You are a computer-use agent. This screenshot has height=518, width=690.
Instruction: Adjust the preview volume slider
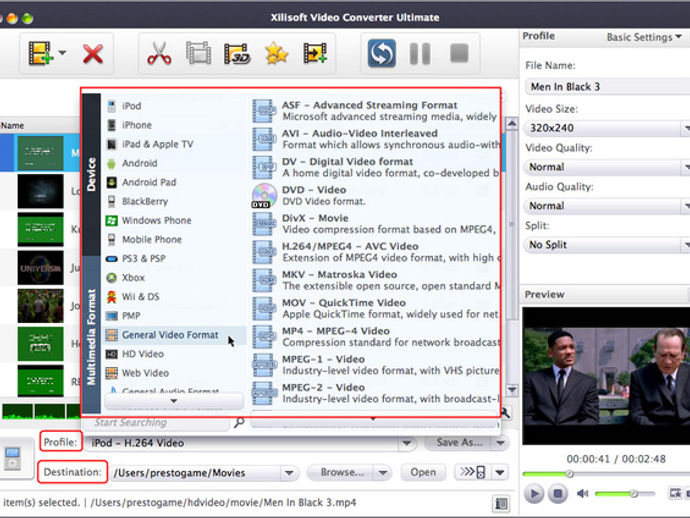[625, 494]
